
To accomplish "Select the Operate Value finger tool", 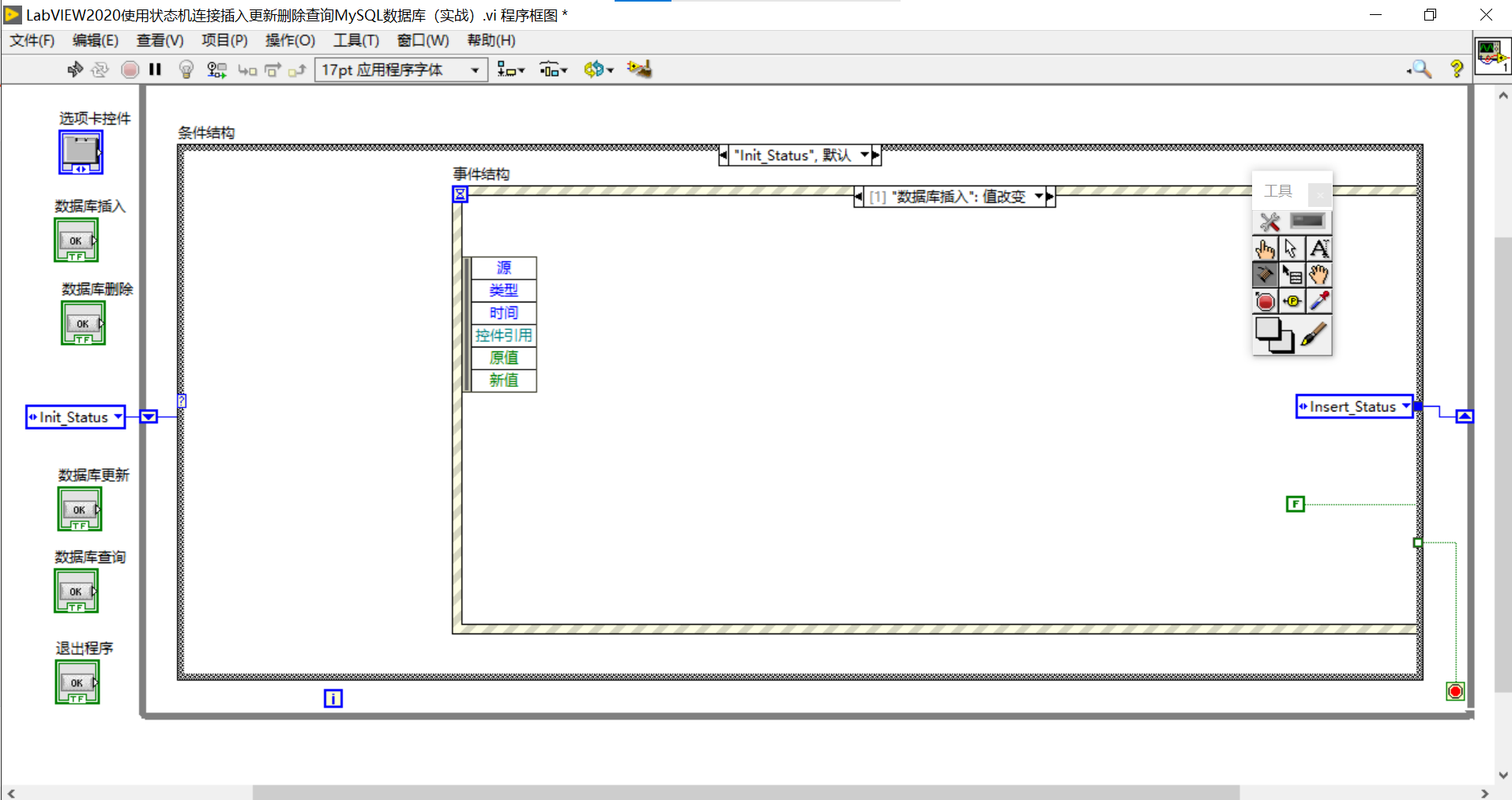I will [x=1265, y=248].
